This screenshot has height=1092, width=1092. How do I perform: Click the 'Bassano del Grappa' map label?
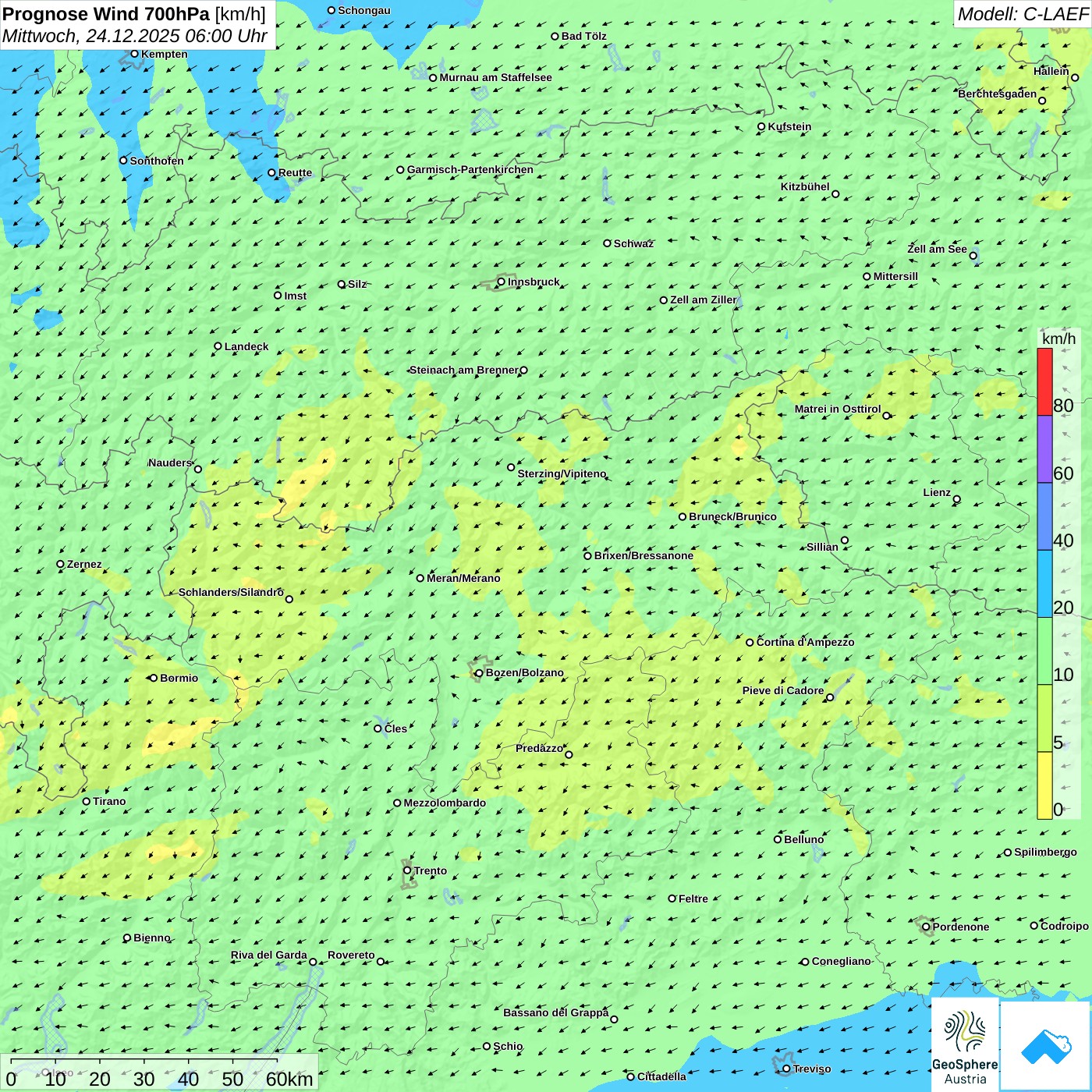pos(556,1012)
